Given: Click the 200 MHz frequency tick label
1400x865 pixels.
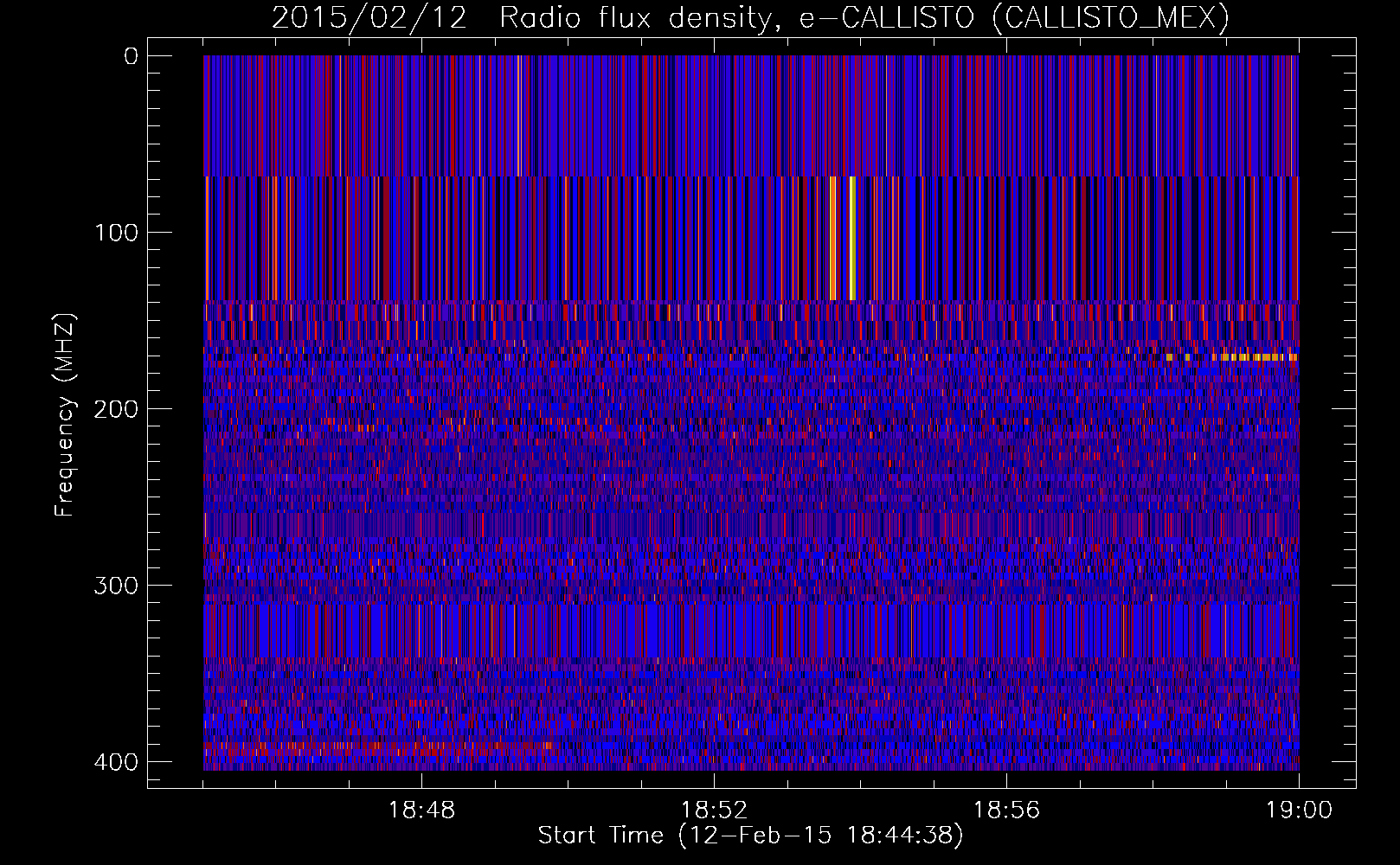Looking at the screenshot, I should pyautogui.click(x=116, y=409).
